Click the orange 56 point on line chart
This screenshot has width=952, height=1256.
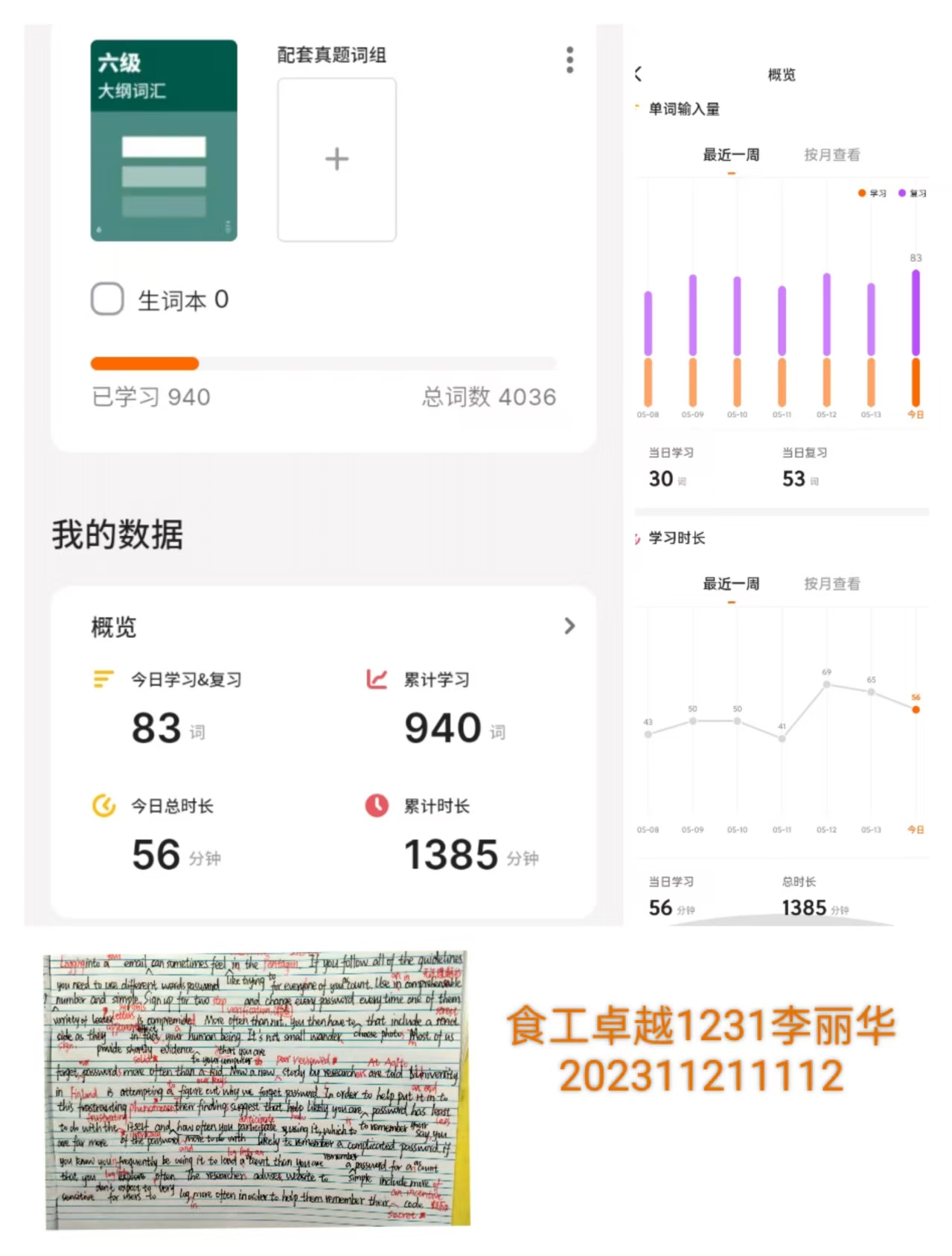pos(916,710)
